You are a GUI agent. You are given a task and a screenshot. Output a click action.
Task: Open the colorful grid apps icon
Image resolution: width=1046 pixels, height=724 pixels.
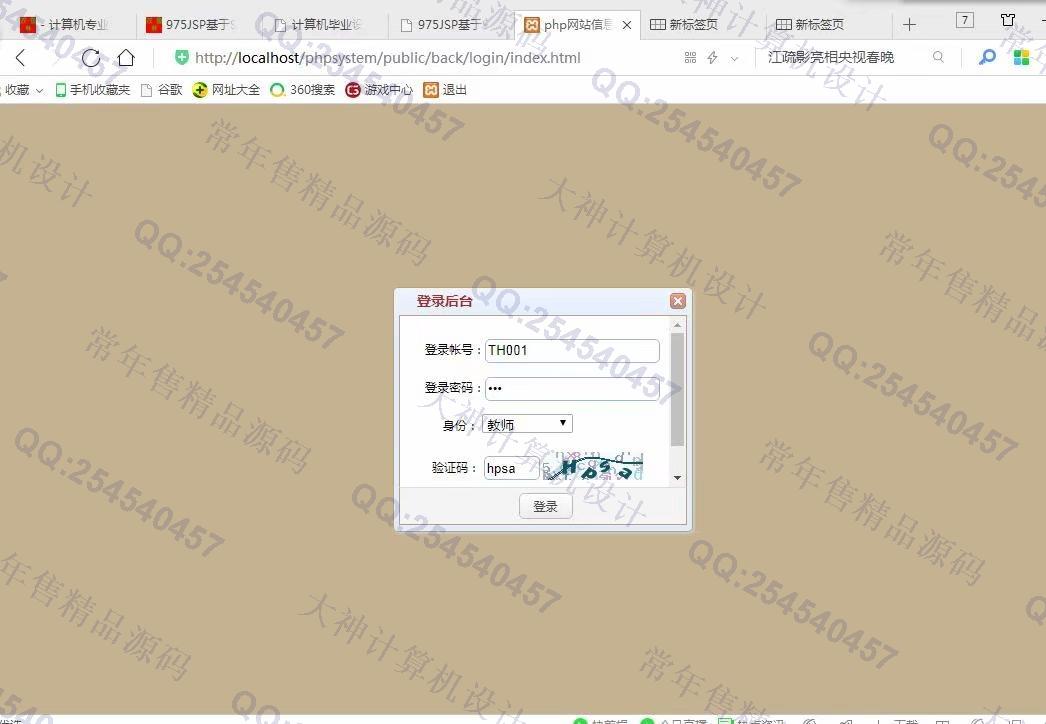pos(1021,57)
